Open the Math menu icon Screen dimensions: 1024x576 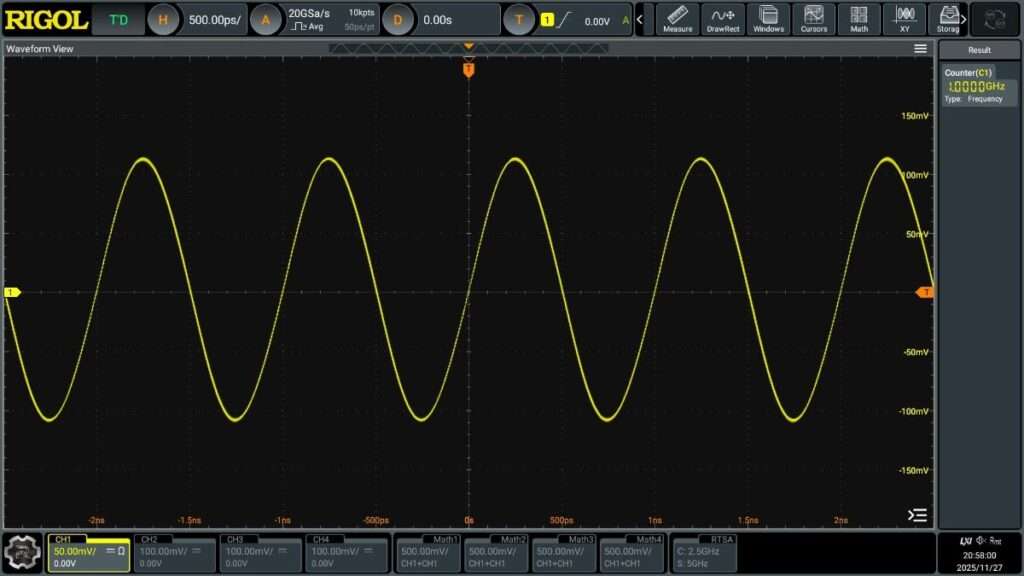[x=858, y=19]
